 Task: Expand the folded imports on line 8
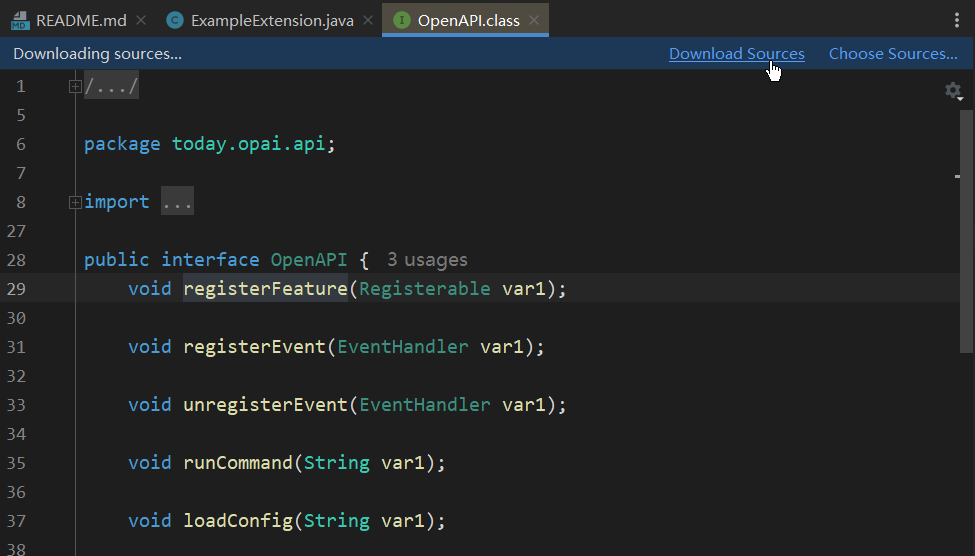pyautogui.click(x=75, y=202)
